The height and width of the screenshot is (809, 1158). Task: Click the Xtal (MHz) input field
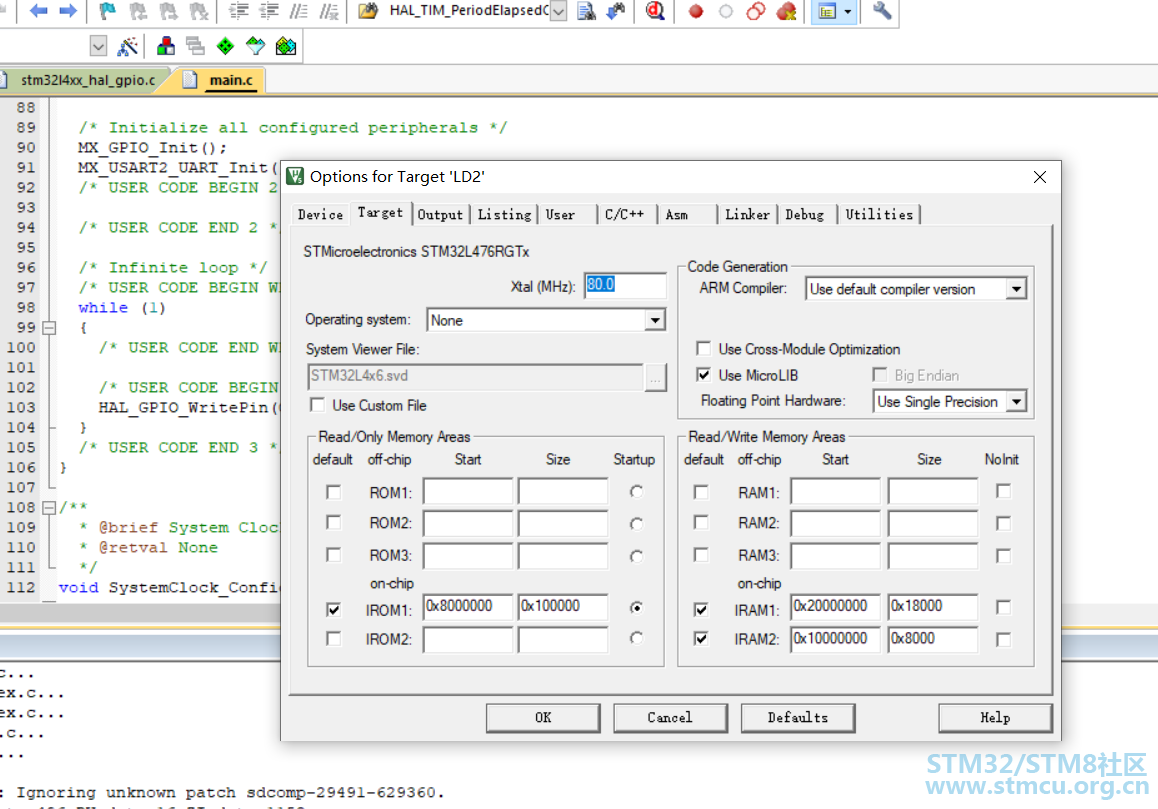coord(625,285)
